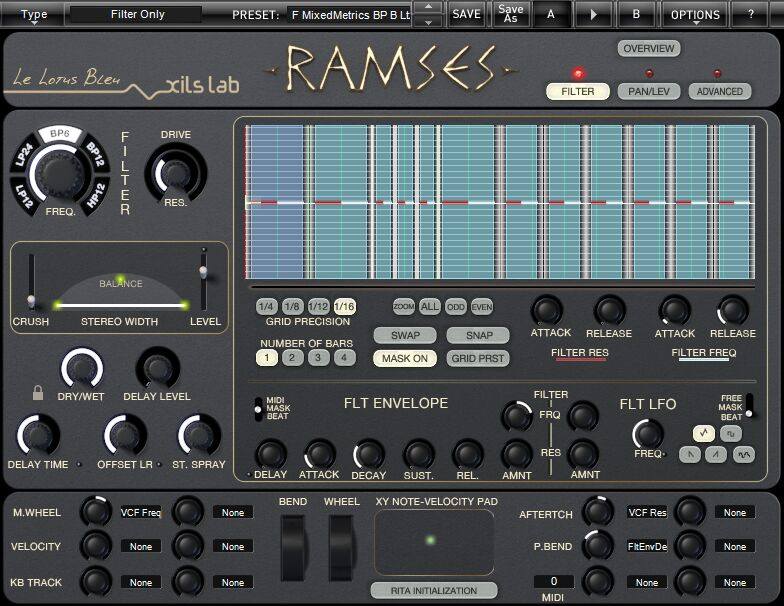Open the M.WHEEL VCF Freq destination selector
Image resolution: width=784 pixels, height=606 pixels.
141,512
